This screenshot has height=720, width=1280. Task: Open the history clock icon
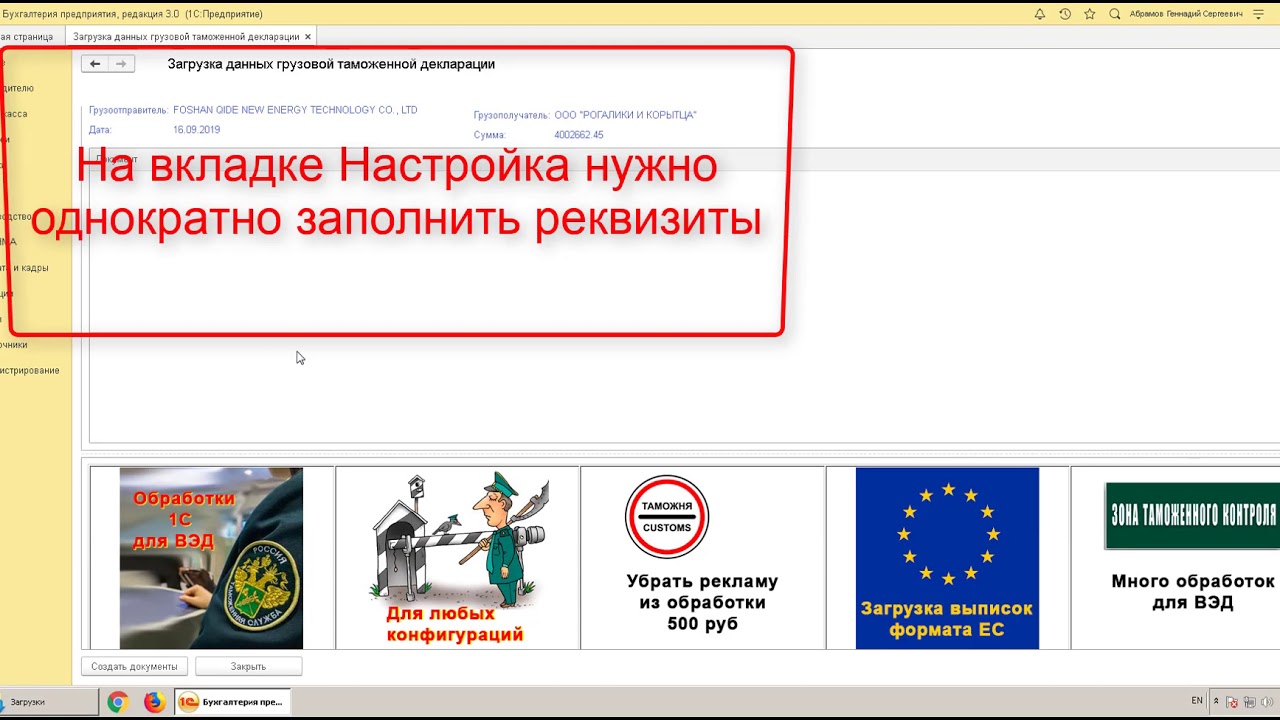tap(1065, 14)
